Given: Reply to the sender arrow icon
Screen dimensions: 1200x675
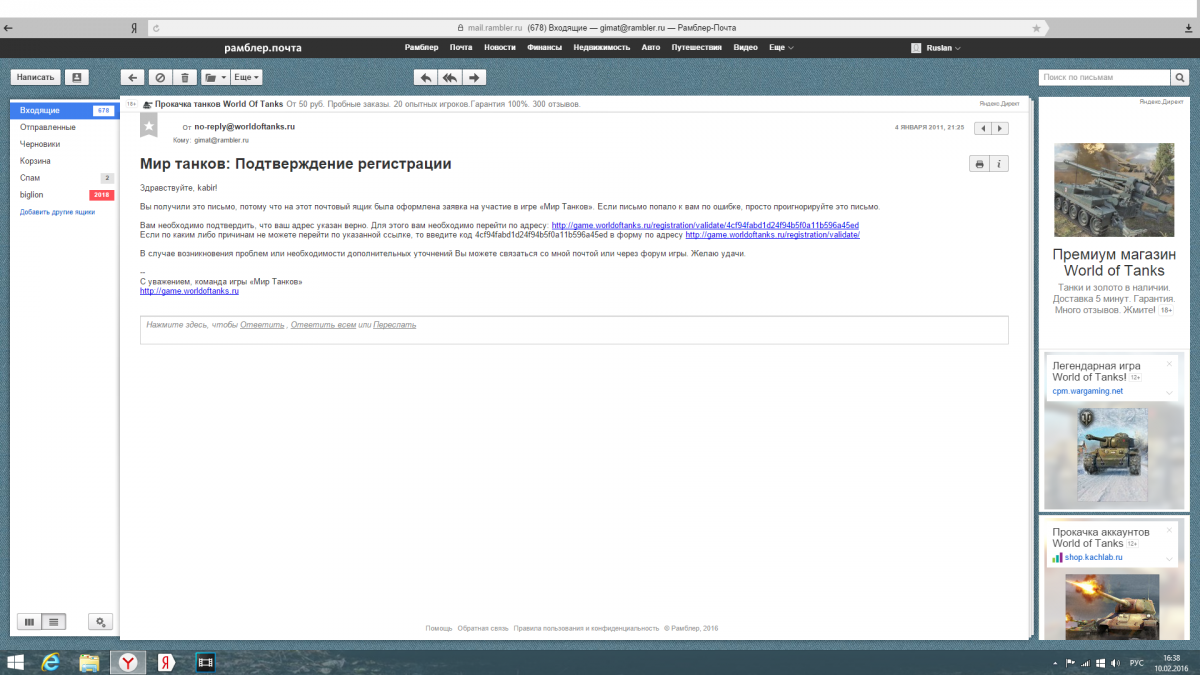Looking at the screenshot, I should pyautogui.click(x=425, y=77).
